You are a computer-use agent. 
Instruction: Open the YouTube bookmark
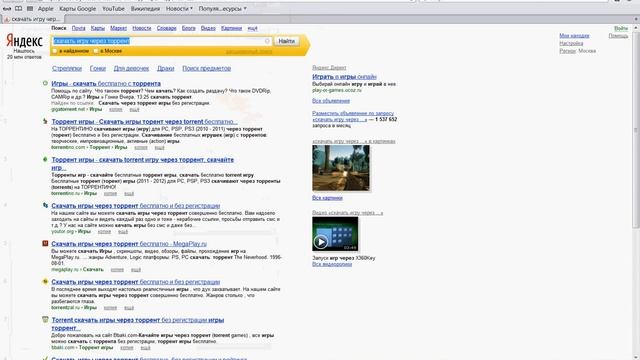pyautogui.click(x=113, y=9)
